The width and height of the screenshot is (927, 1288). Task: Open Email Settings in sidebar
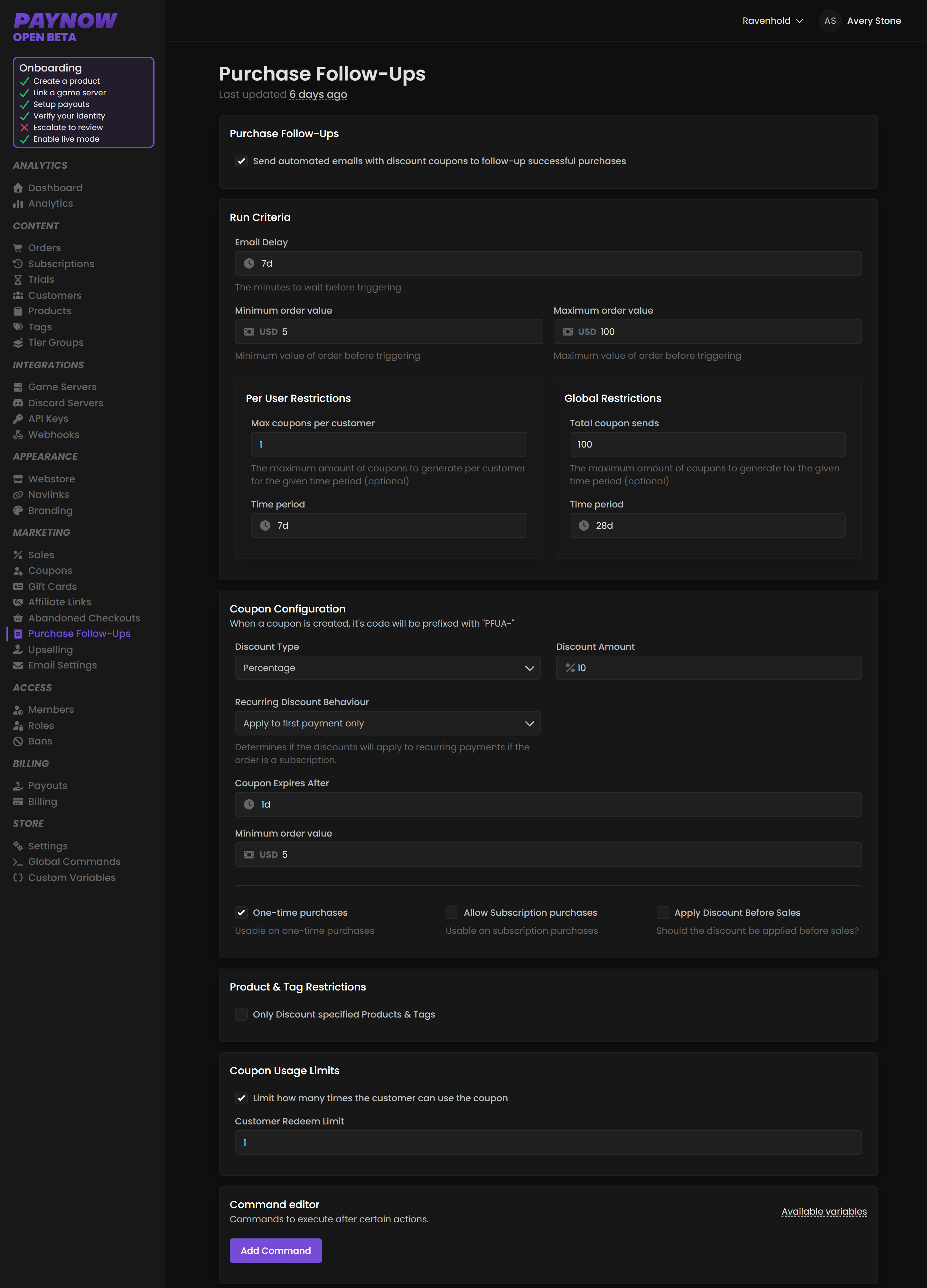(x=62, y=665)
